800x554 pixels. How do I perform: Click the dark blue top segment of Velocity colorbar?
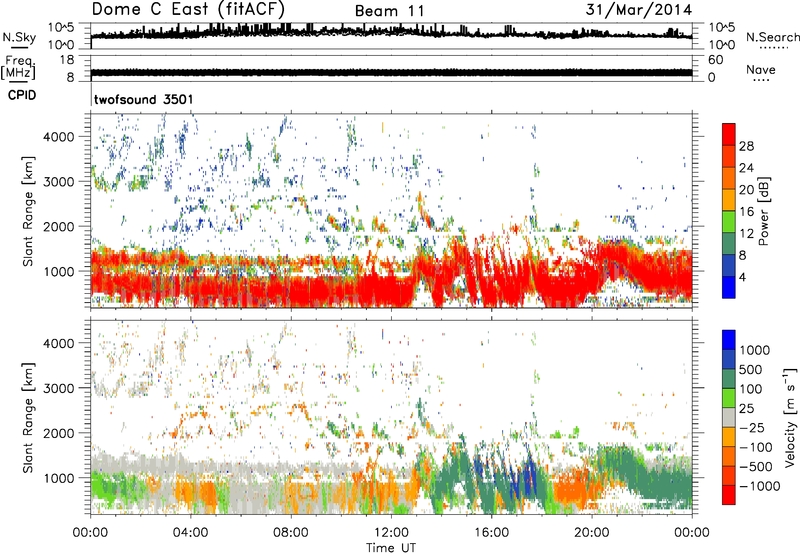(x=729, y=340)
